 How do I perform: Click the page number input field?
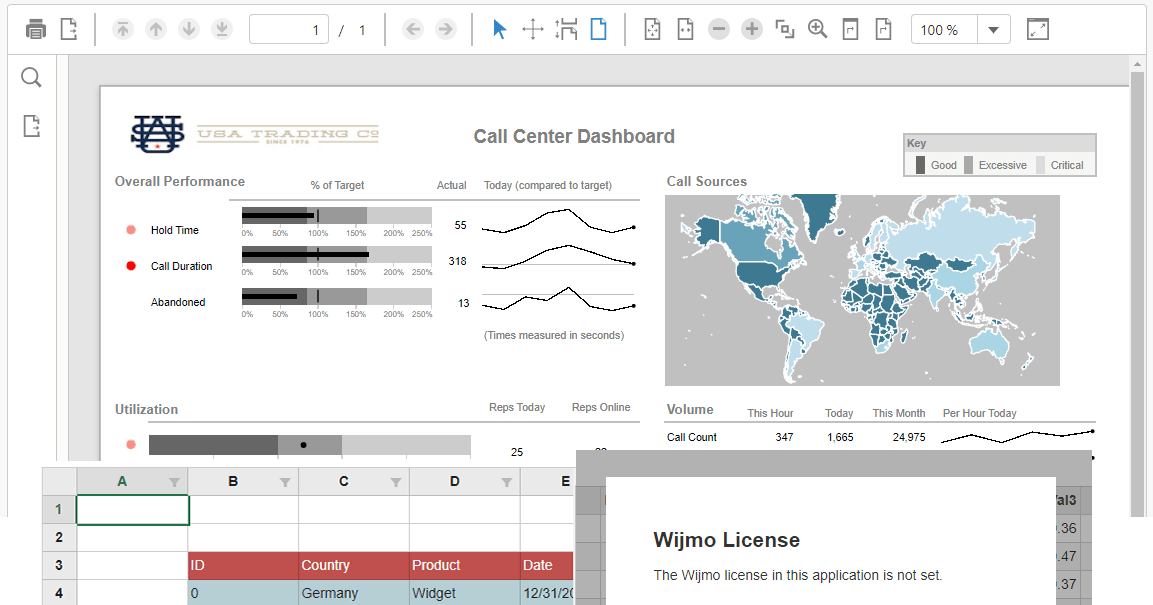point(289,30)
